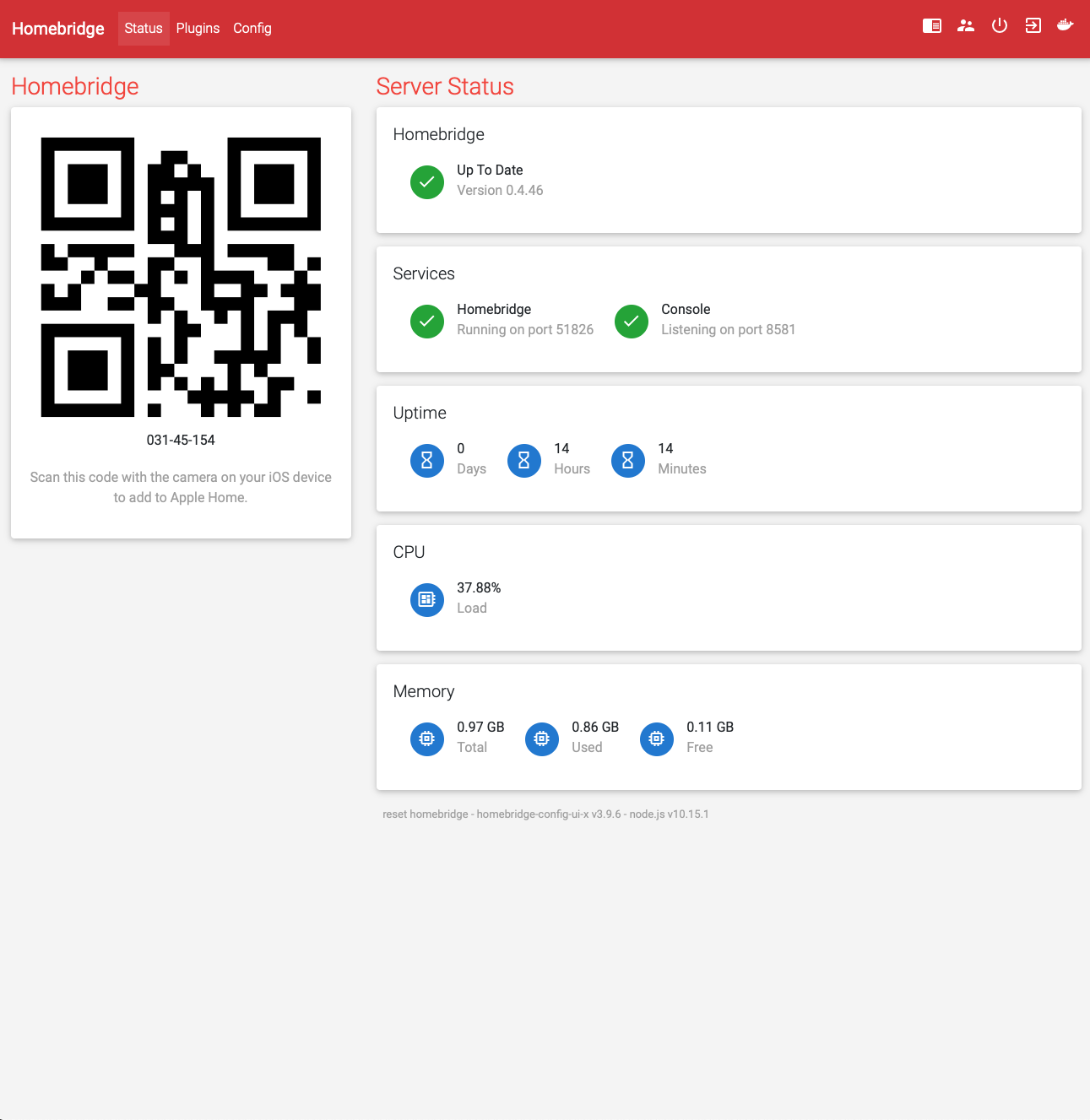Screen dimensions: 1090x1120
Task: Click the green check beside Homebridge service
Action: pos(427,322)
